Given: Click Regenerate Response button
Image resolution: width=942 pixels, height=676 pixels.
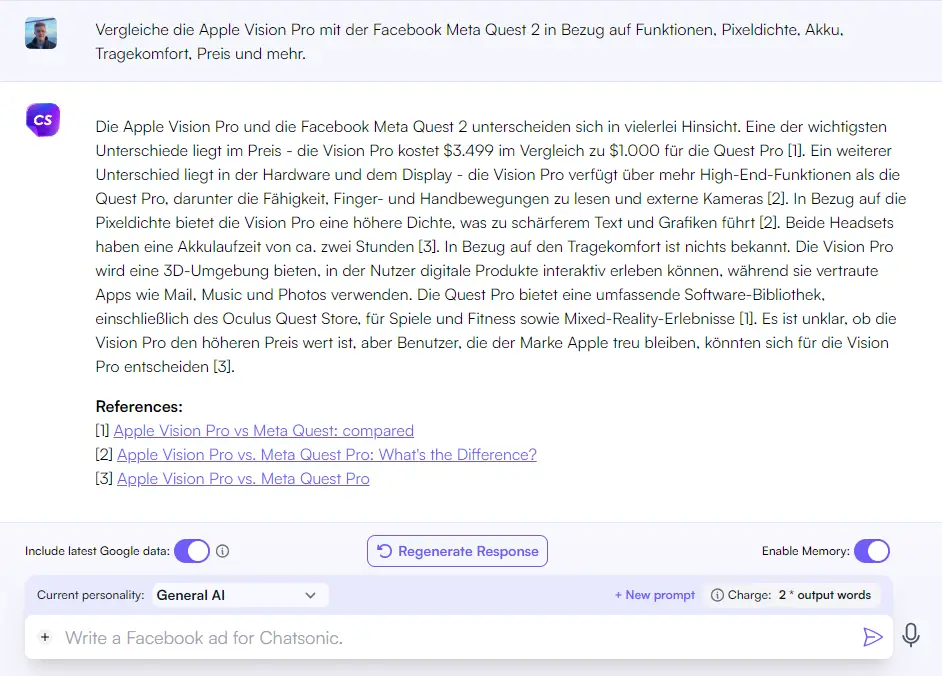Looking at the screenshot, I should 457,551.
